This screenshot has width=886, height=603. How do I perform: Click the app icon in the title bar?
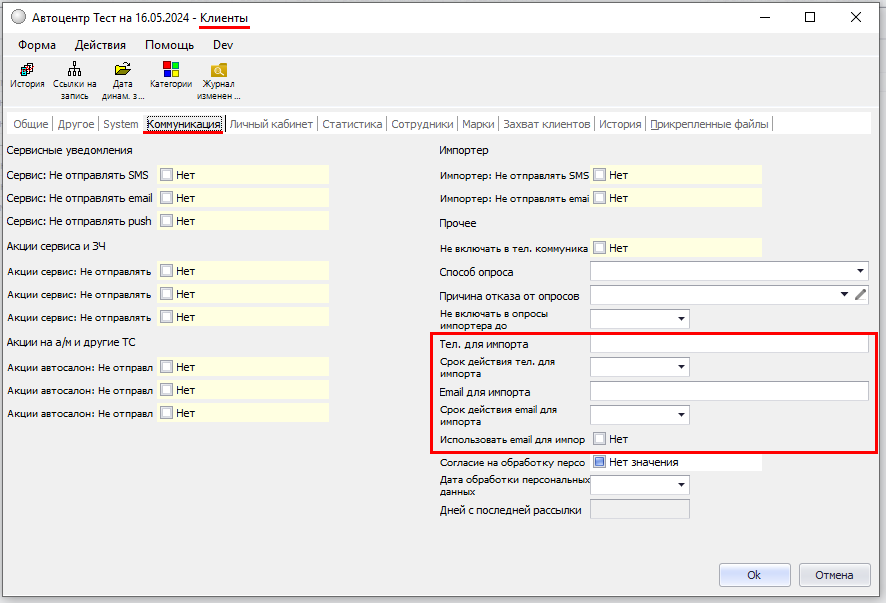pyautogui.click(x=18, y=18)
